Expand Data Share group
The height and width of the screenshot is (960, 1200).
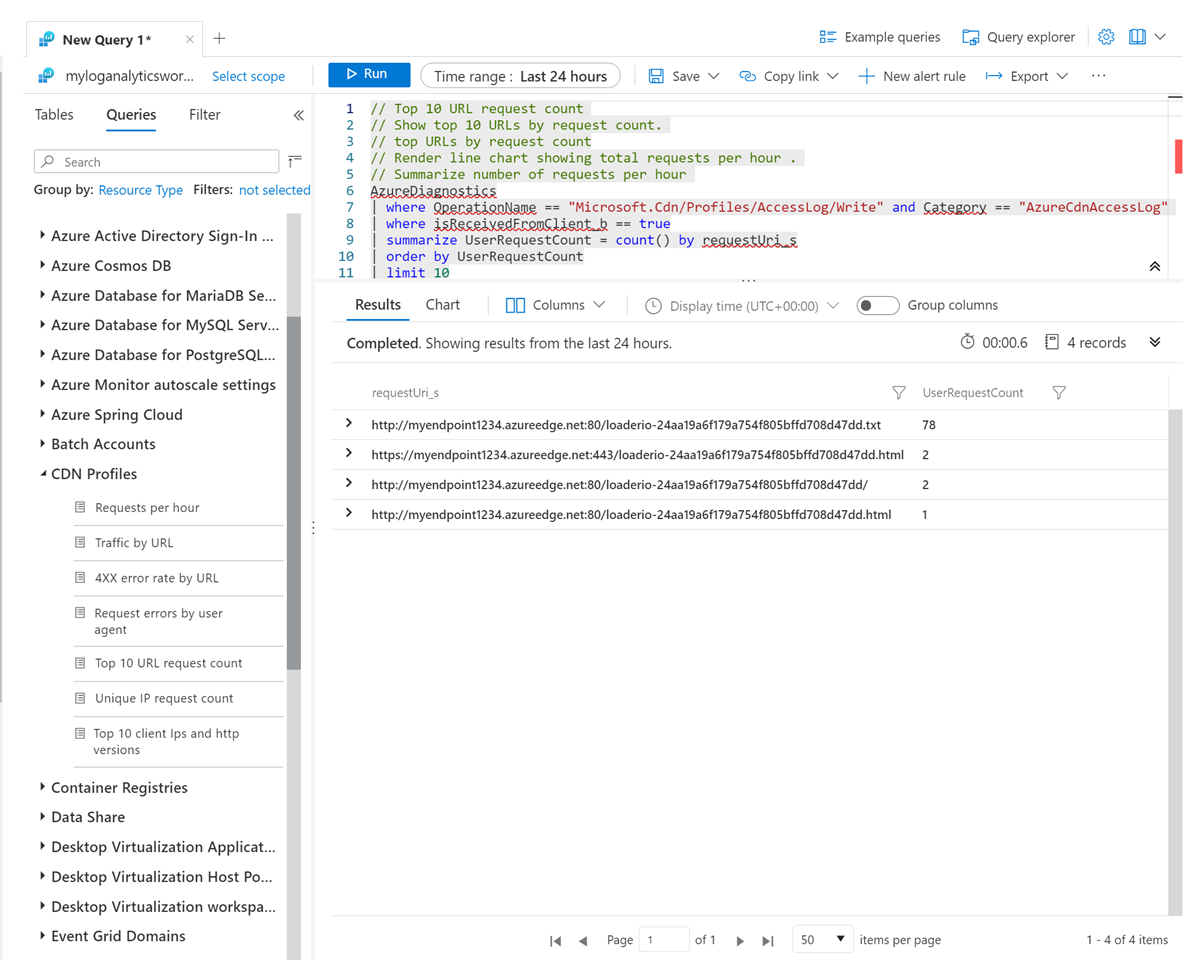42,817
